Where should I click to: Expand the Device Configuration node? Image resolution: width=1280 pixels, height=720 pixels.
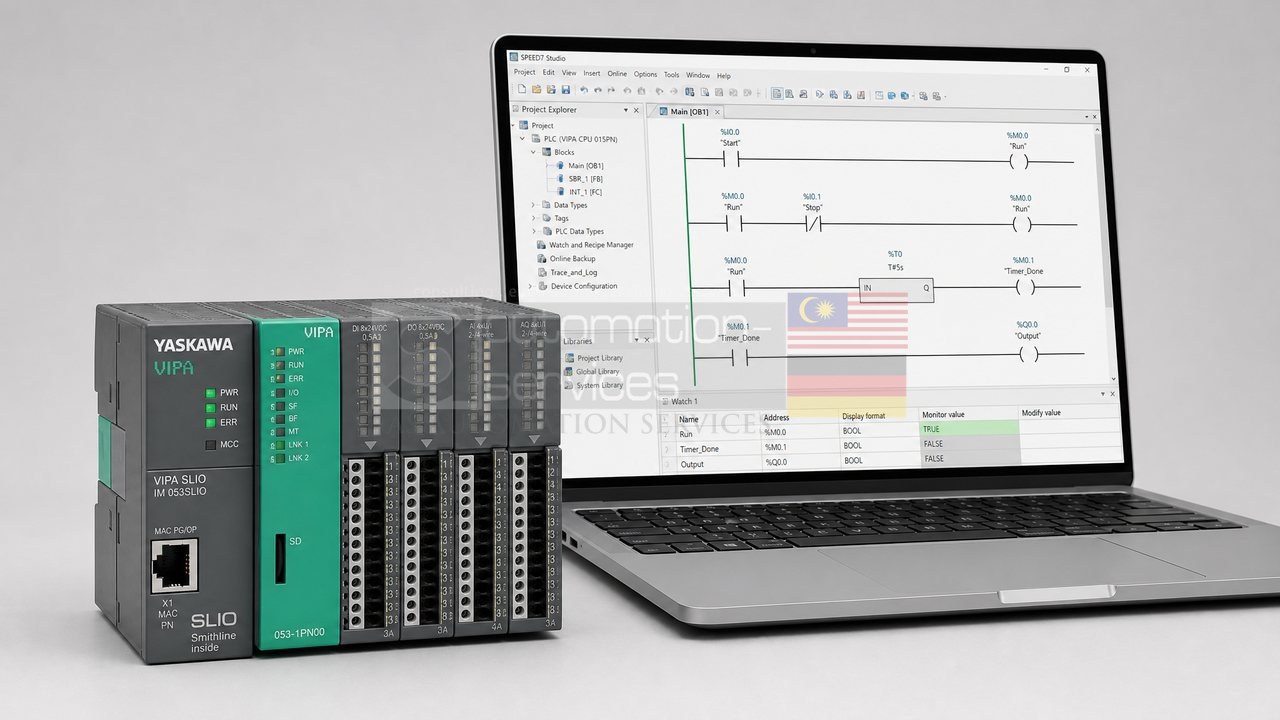[529, 286]
